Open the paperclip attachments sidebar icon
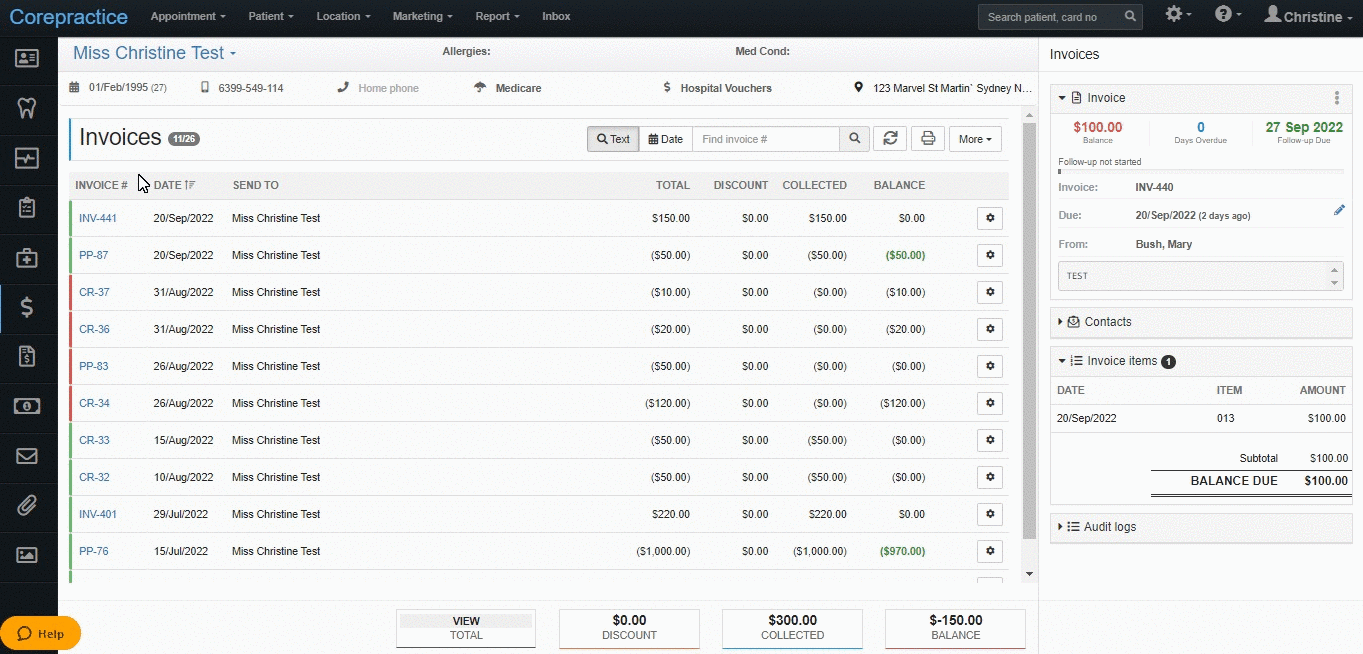Image resolution: width=1363 pixels, height=654 pixels. pyautogui.click(x=27, y=505)
